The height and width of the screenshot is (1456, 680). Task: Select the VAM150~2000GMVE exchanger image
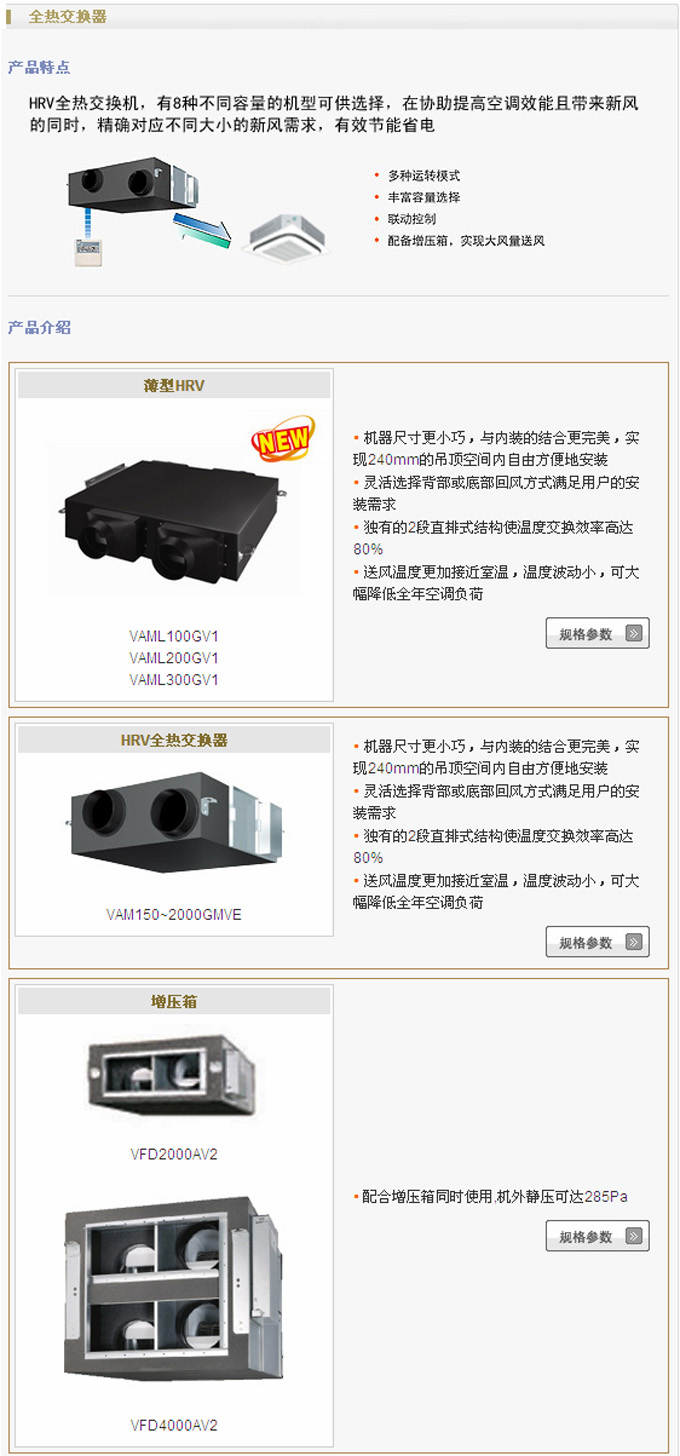pyautogui.click(x=175, y=822)
